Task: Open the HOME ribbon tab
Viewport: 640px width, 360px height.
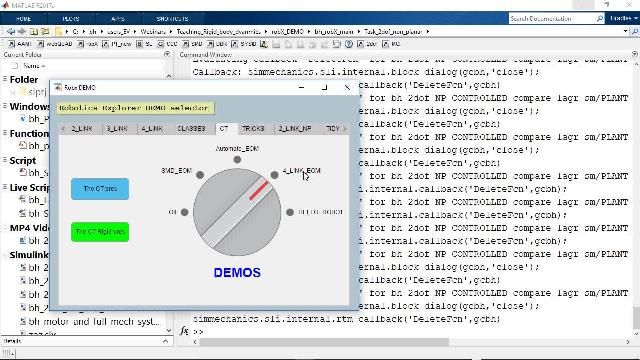Action: (24, 19)
